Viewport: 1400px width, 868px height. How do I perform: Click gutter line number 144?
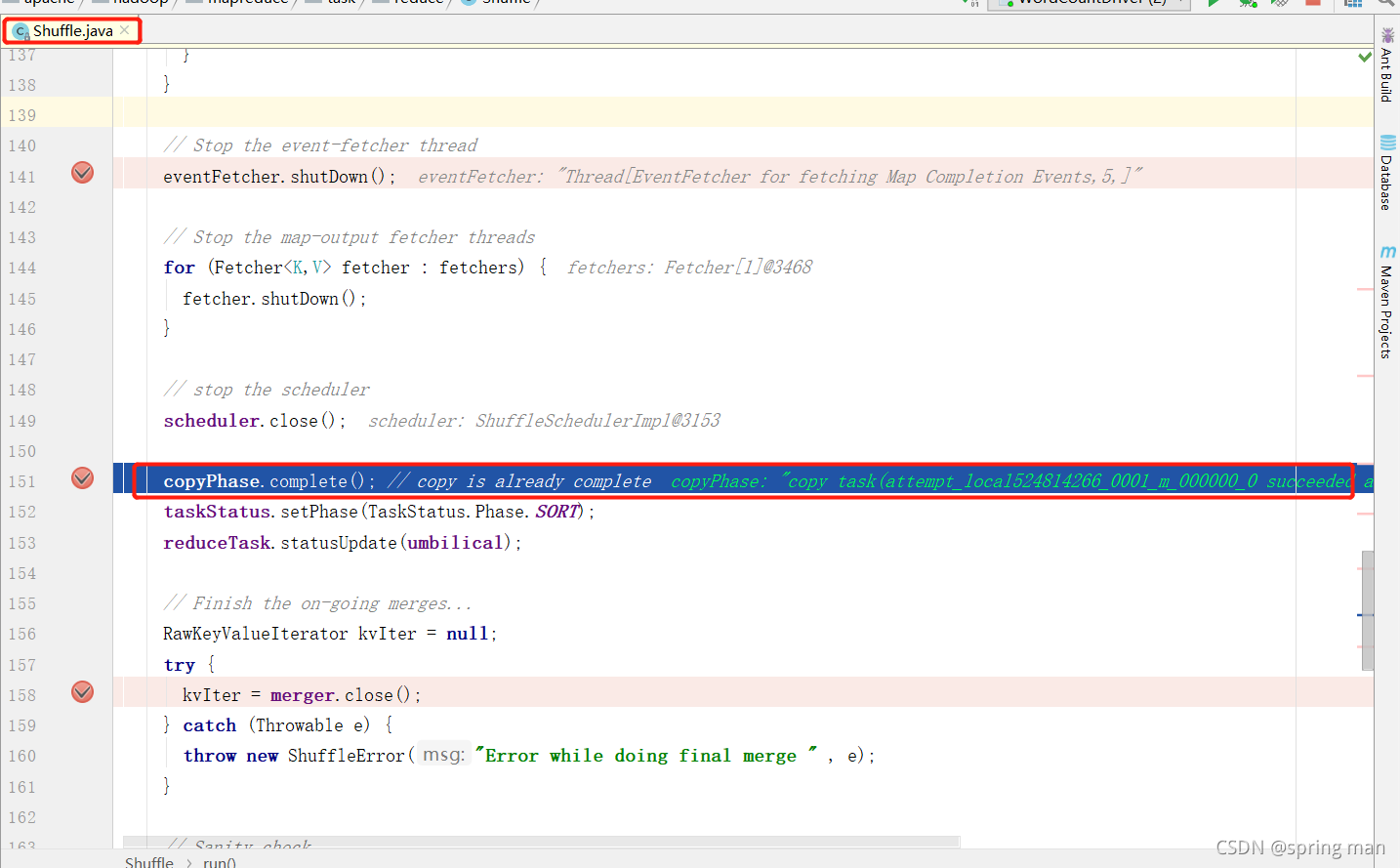point(21,268)
